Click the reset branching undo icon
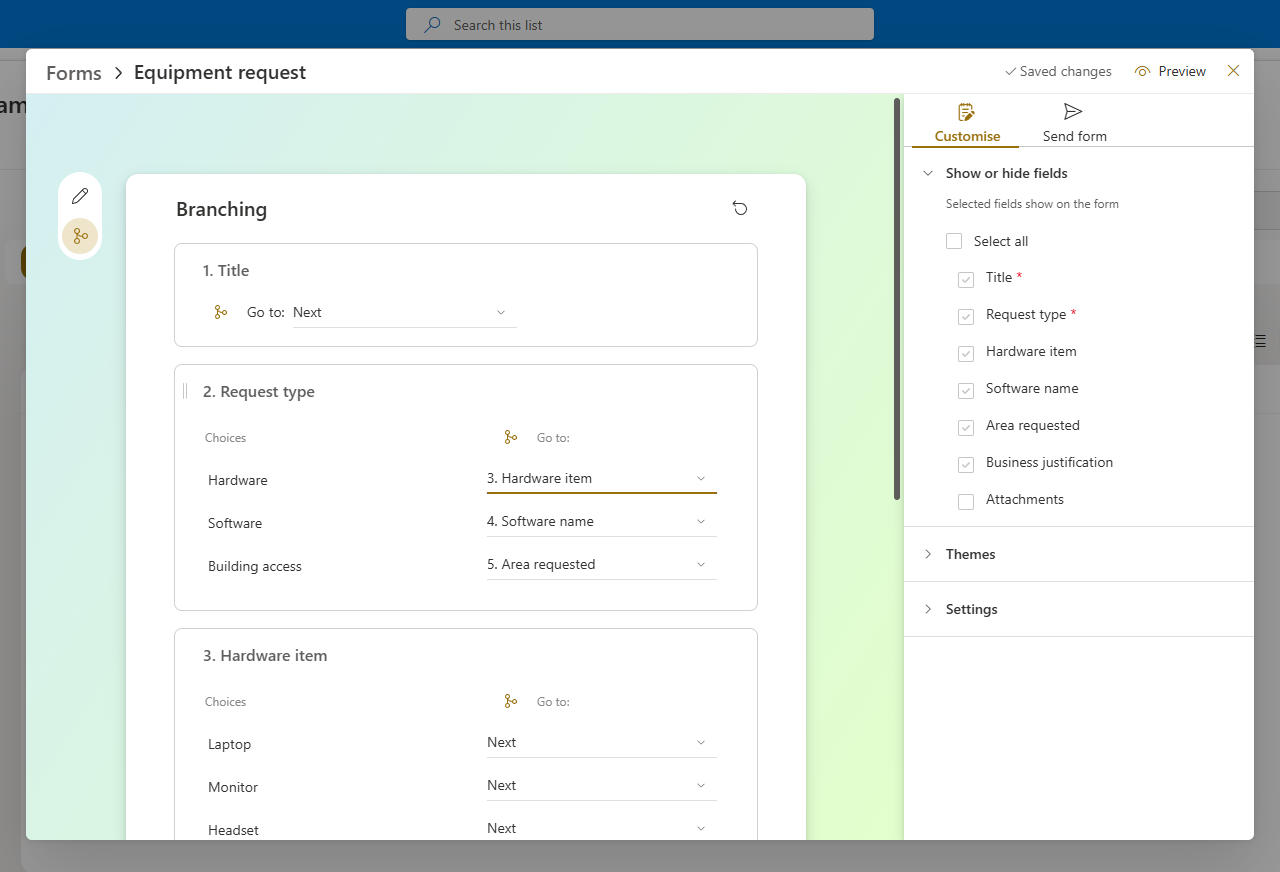The width and height of the screenshot is (1280, 872). (740, 208)
